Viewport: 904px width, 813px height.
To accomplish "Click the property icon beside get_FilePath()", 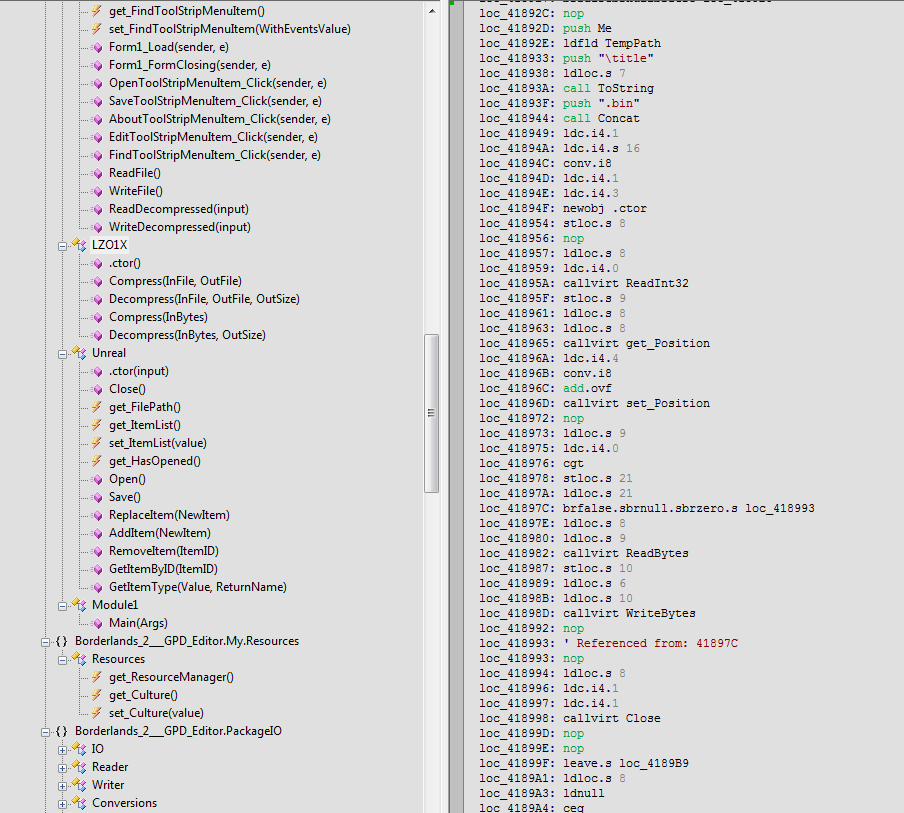I will (x=97, y=407).
